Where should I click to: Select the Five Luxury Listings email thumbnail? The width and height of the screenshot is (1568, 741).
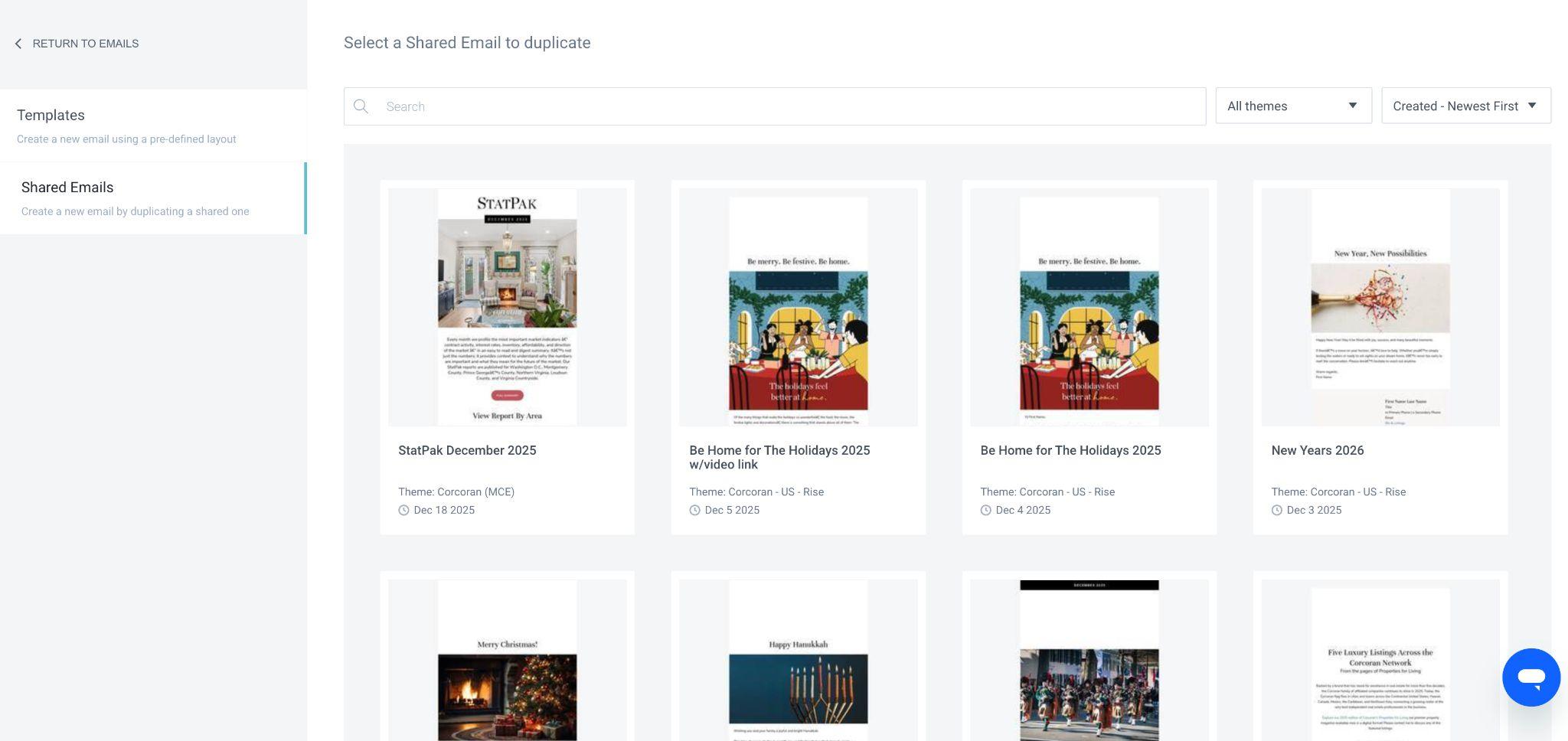[1380, 660]
